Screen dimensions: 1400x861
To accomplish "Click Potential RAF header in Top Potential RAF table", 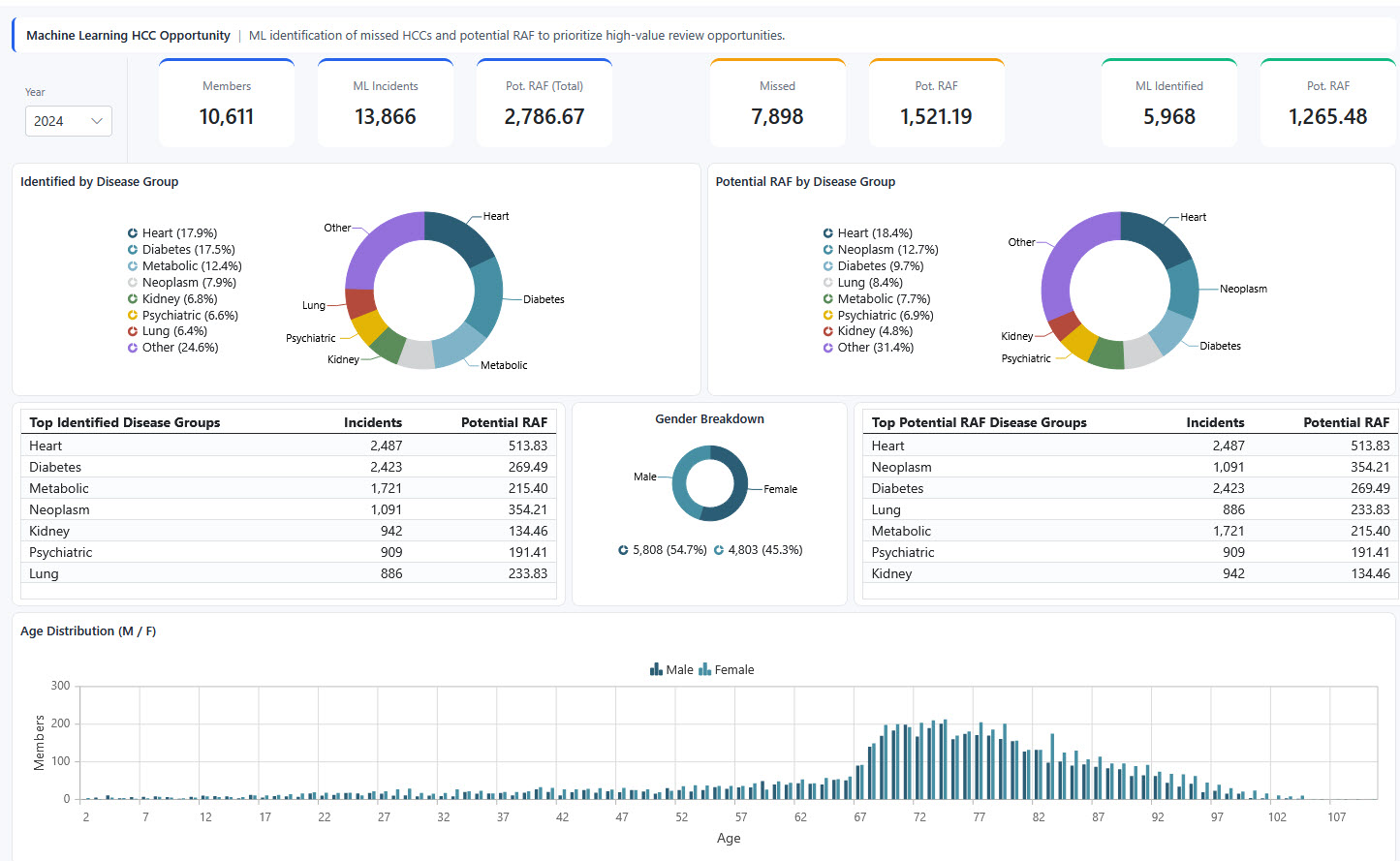I will click(x=1345, y=422).
